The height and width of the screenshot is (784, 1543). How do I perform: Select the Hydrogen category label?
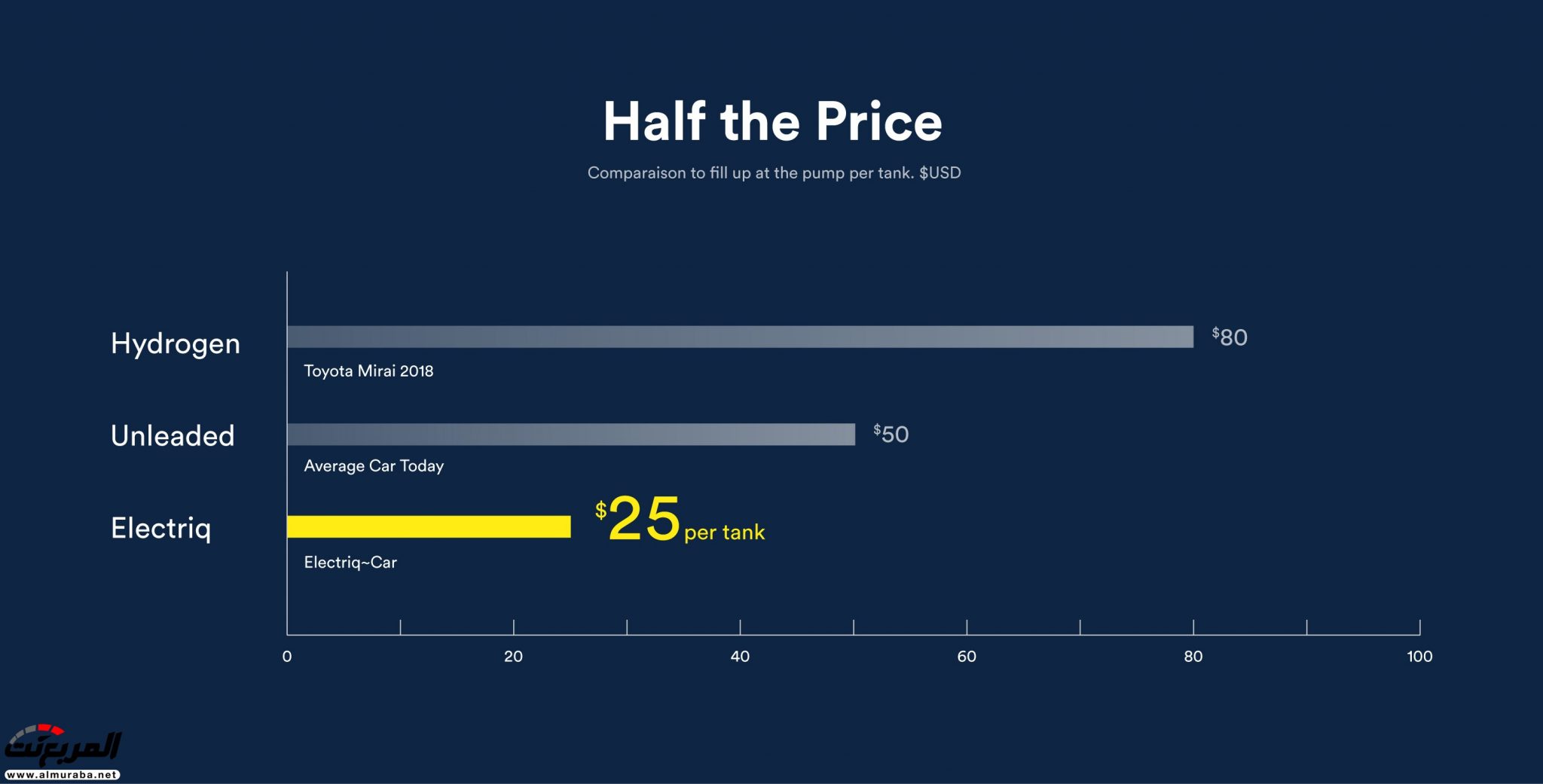[x=176, y=343]
